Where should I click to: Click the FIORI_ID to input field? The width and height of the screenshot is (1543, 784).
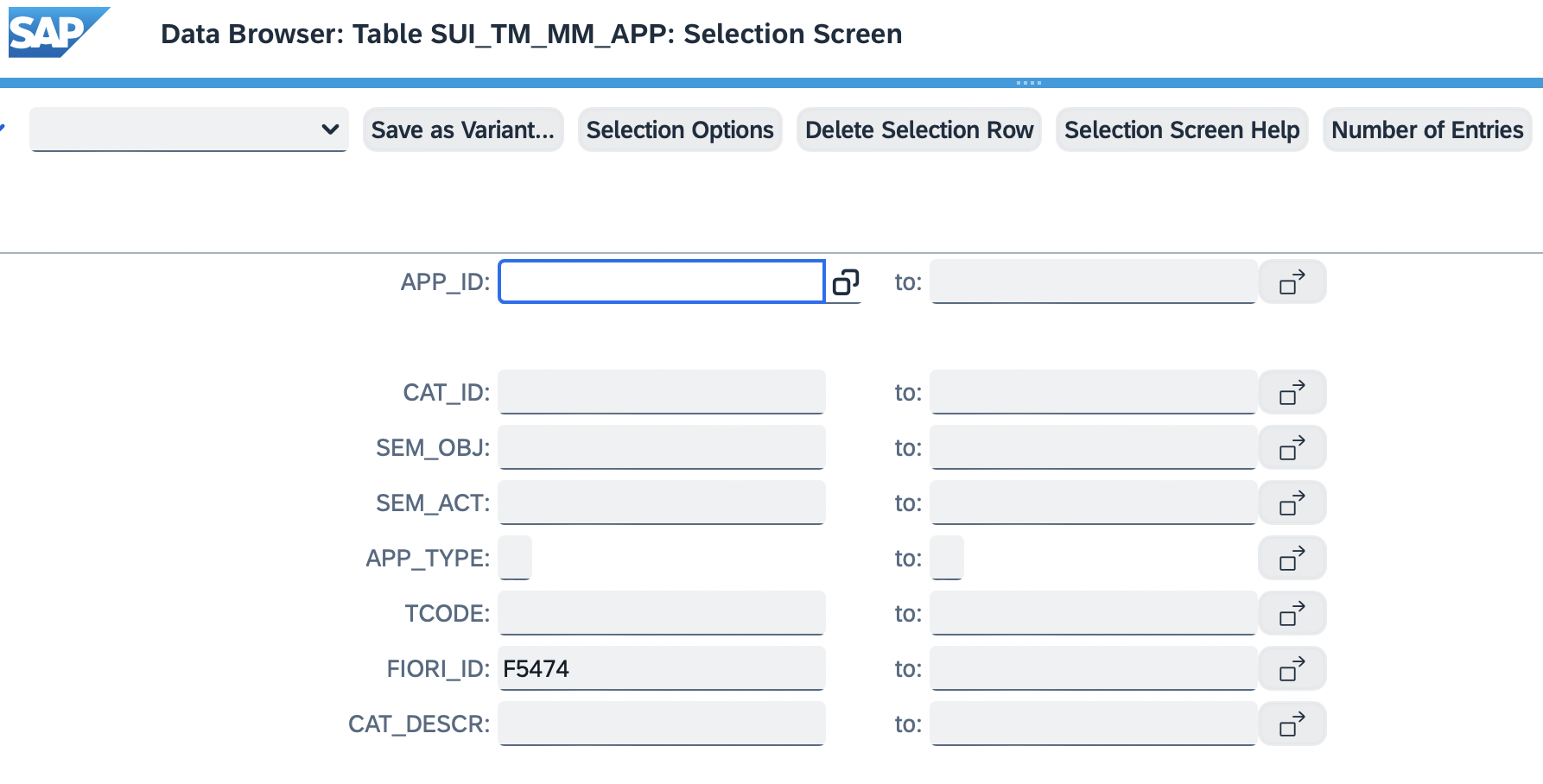pos(1094,669)
